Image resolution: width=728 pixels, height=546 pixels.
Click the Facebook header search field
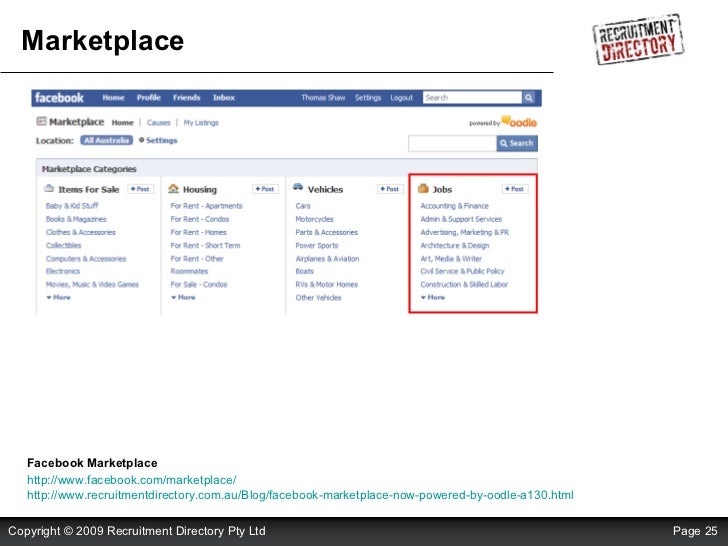[x=472, y=98]
